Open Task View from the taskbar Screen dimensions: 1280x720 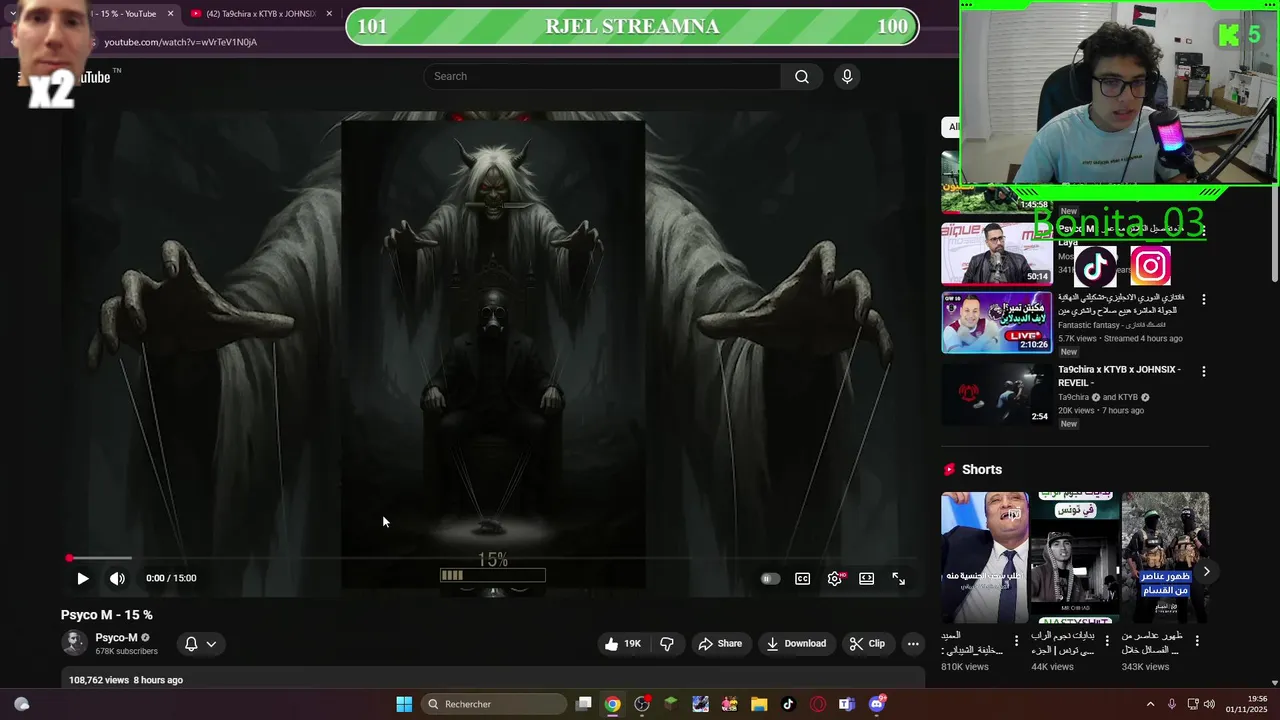[584, 704]
